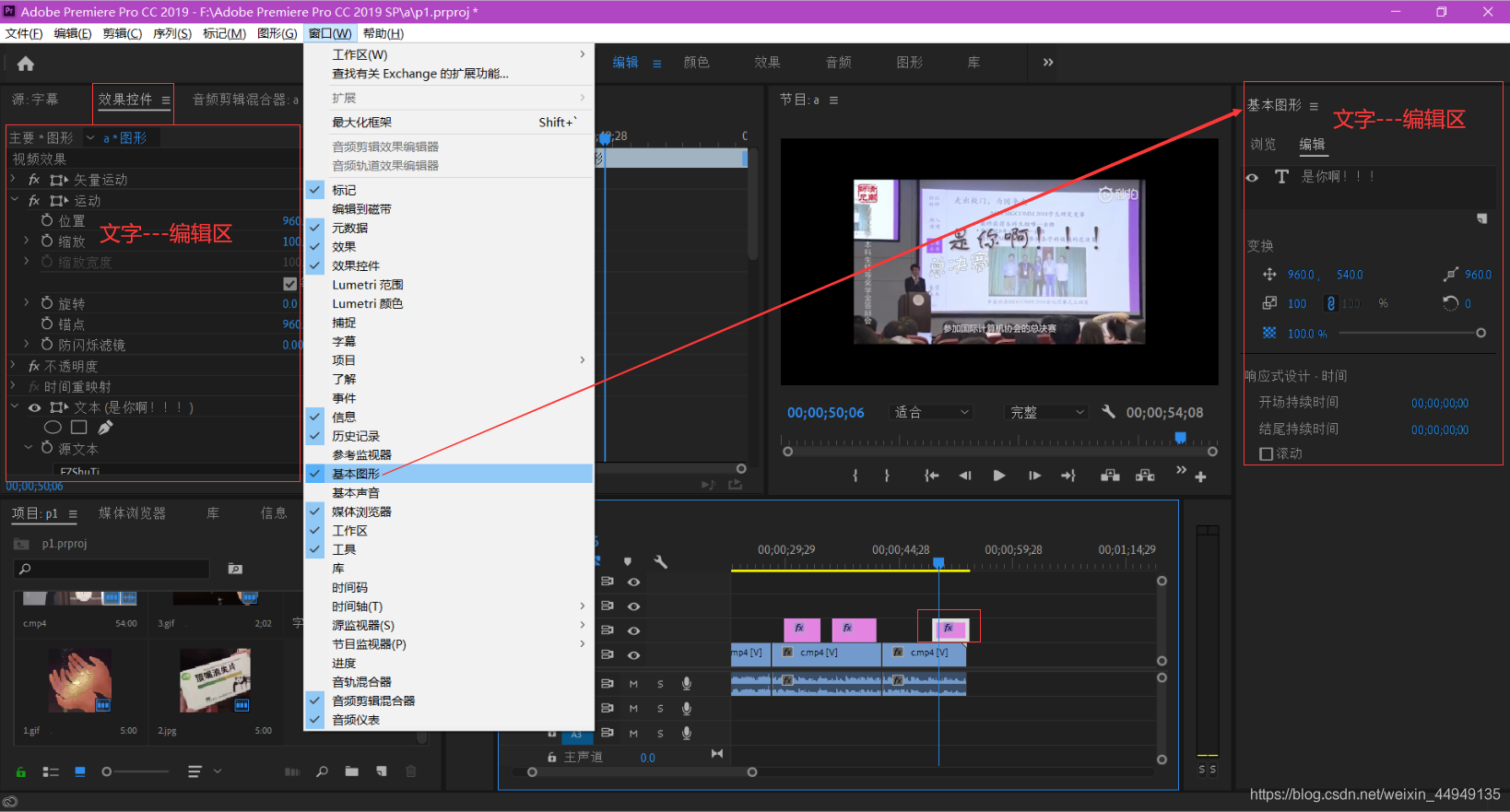This screenshot has height=812, width=1510.
Task: Click Mark In in program monitor
Action: click(x=855, y=476)
